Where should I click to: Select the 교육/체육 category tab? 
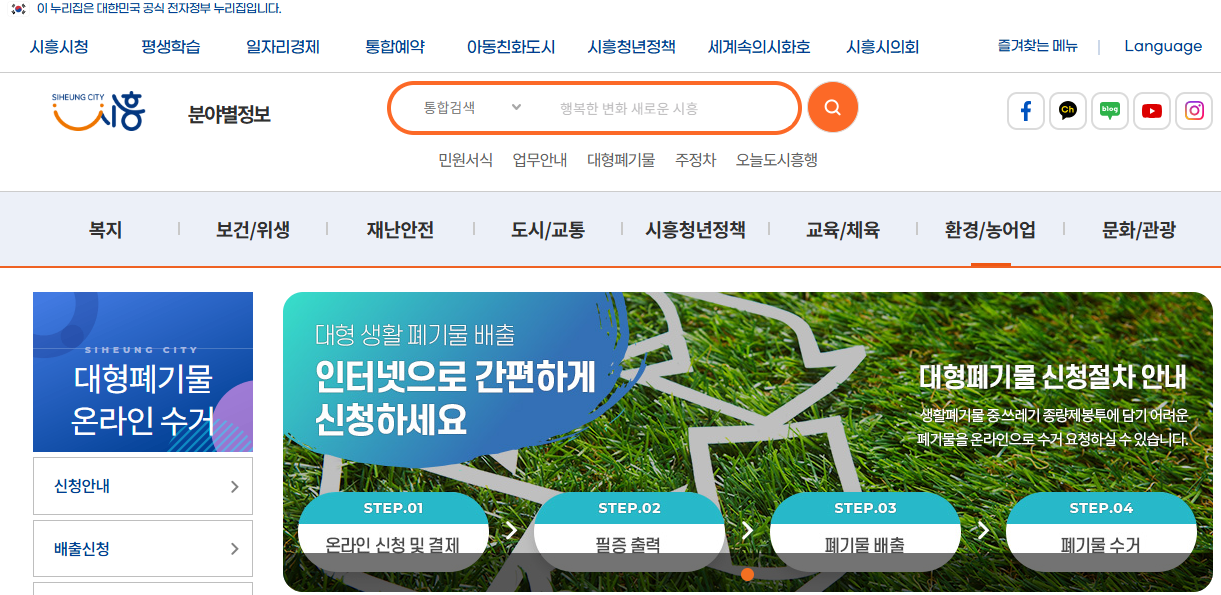point(843,230)
